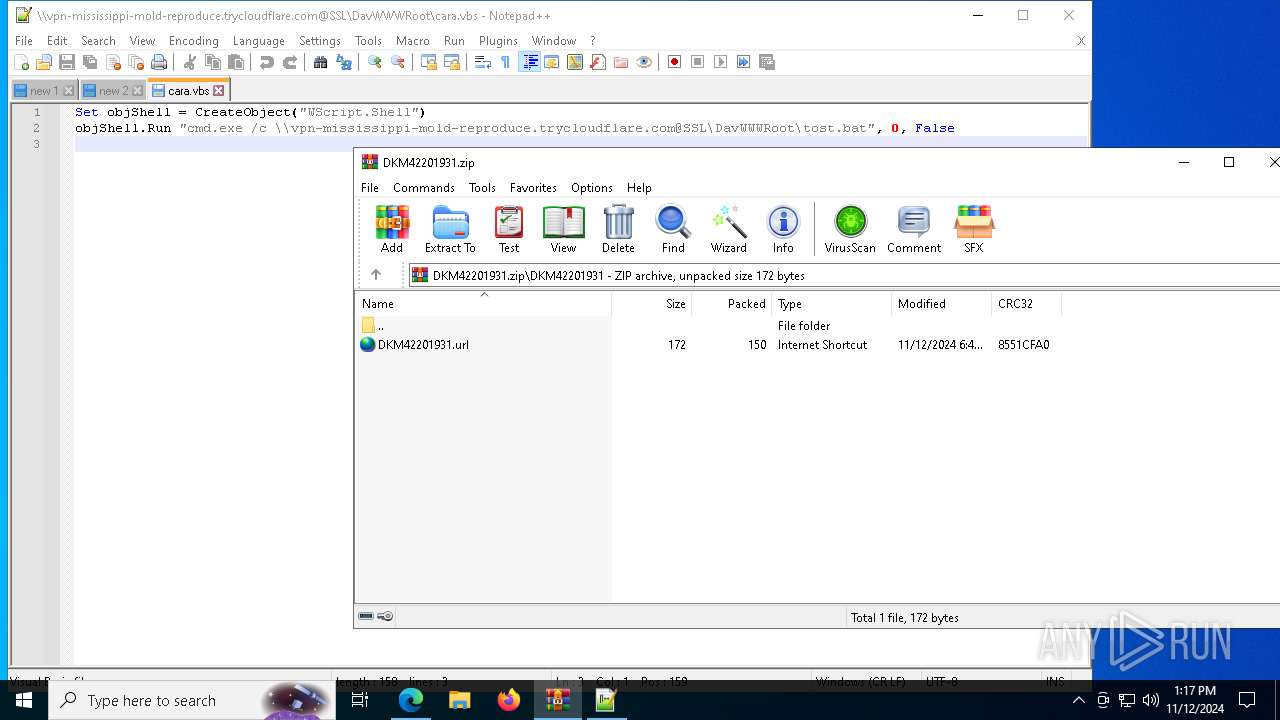Click the Comment icon in WinRAR
1280x720 pixels.
(x=914, y=229)
